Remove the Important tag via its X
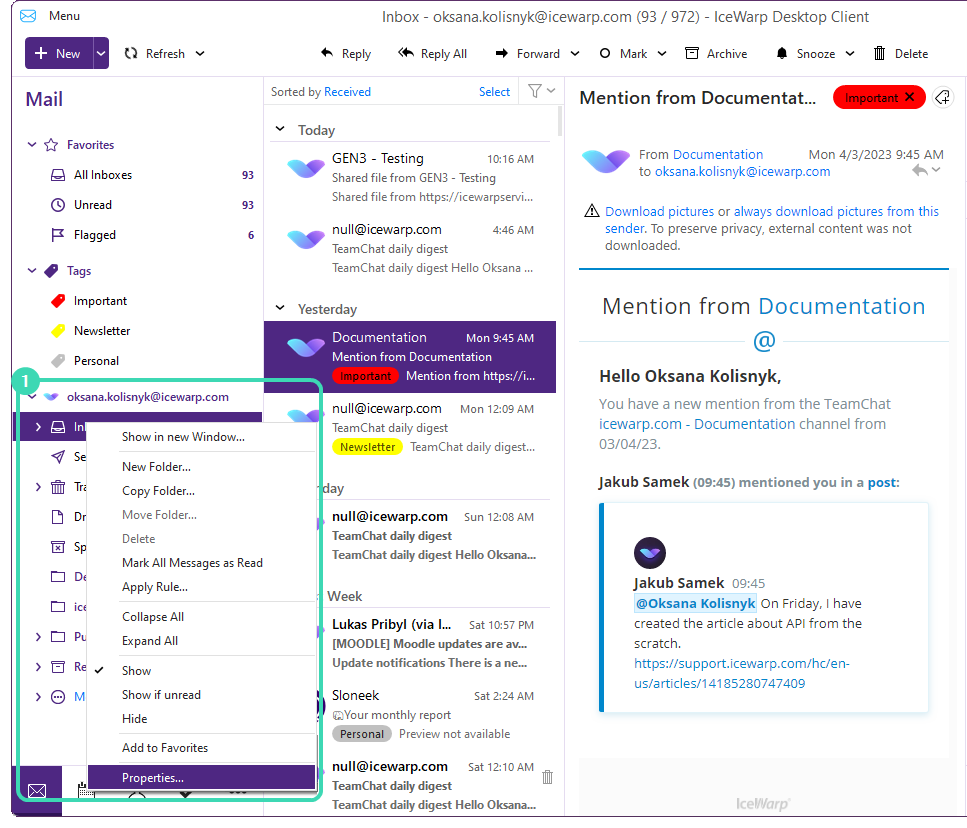Image resolution: width=967 pixels, height=828 pixels. (x=909, y=97)
